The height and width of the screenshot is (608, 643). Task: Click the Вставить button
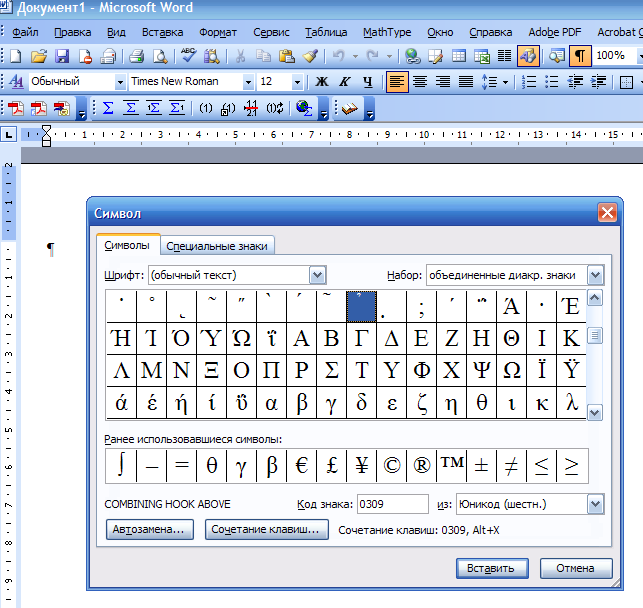click(492, 568)
